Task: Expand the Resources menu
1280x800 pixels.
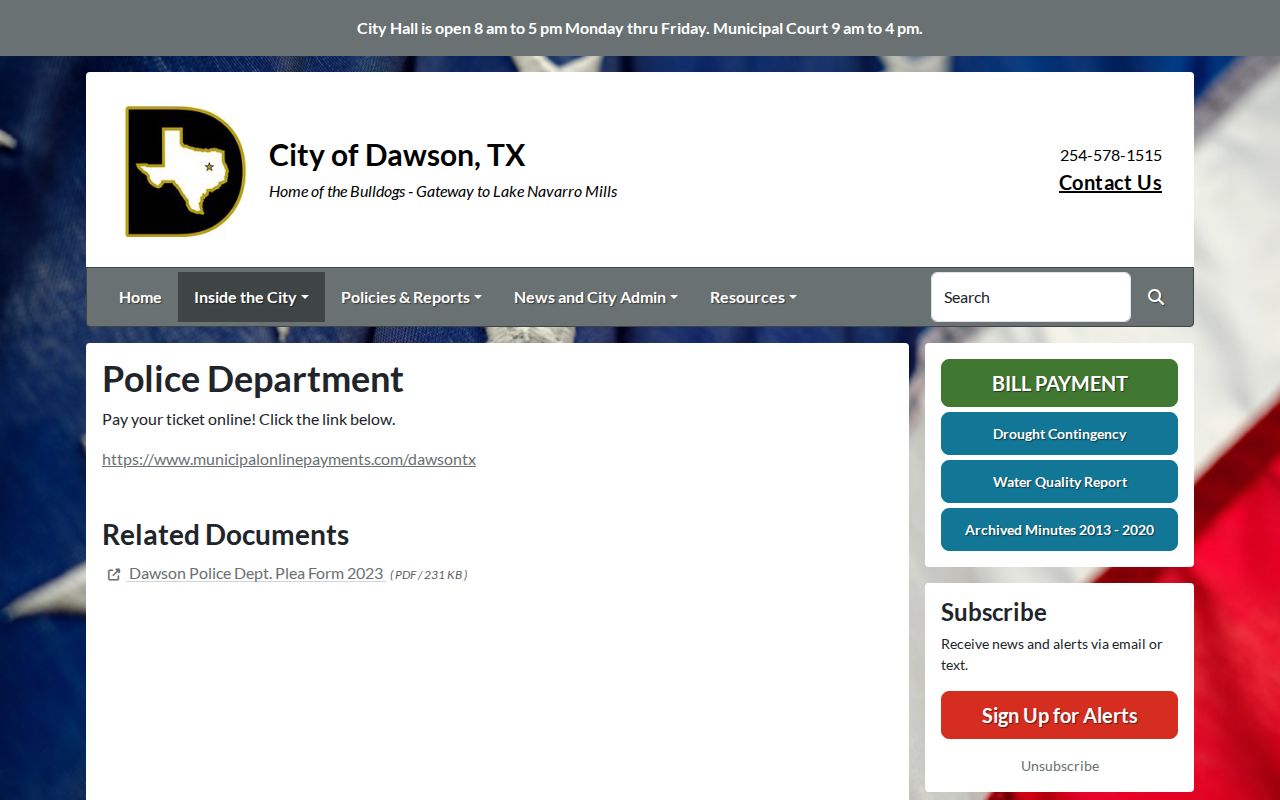Action: (x=753, y=297)
